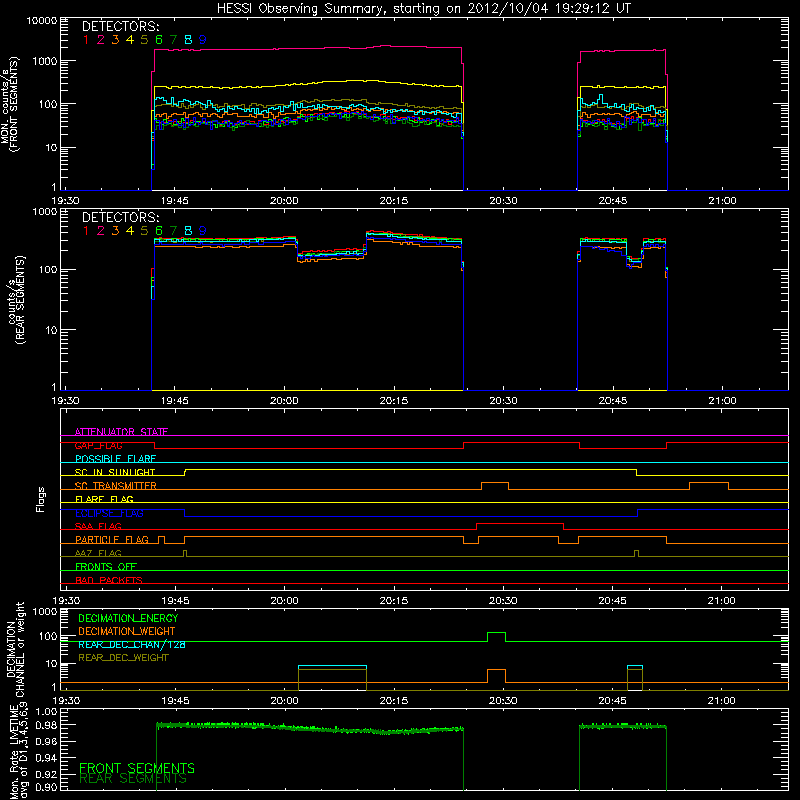The width and height of the screenshot is (800, 800).
Task: Select detector 2 in front segments legend
Action: [101, 40]
